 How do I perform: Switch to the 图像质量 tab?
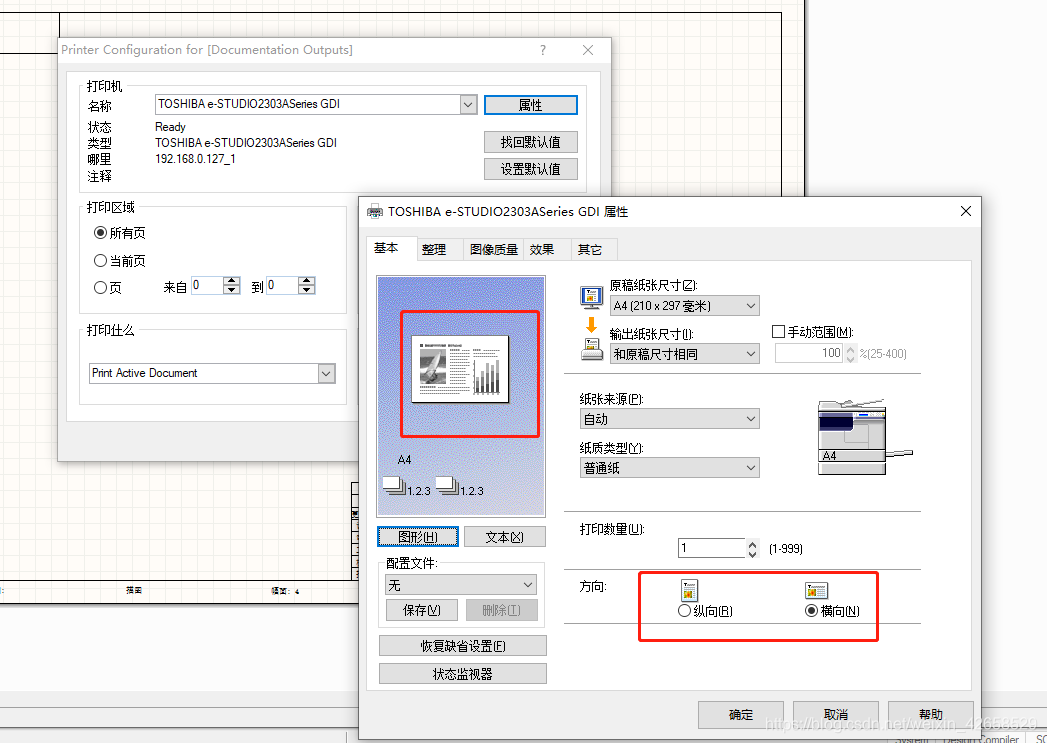[493, 250]
